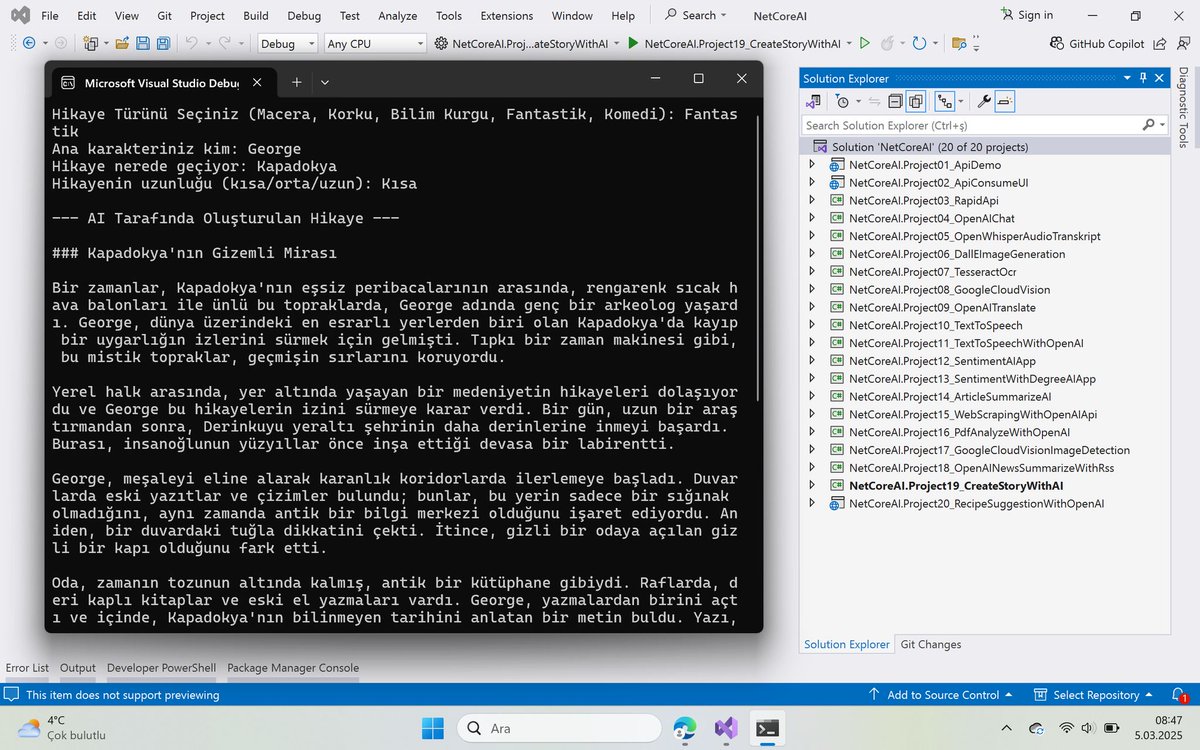
Task: Open debug console tab dropdown chevron
Action: (x=325, y=82)
